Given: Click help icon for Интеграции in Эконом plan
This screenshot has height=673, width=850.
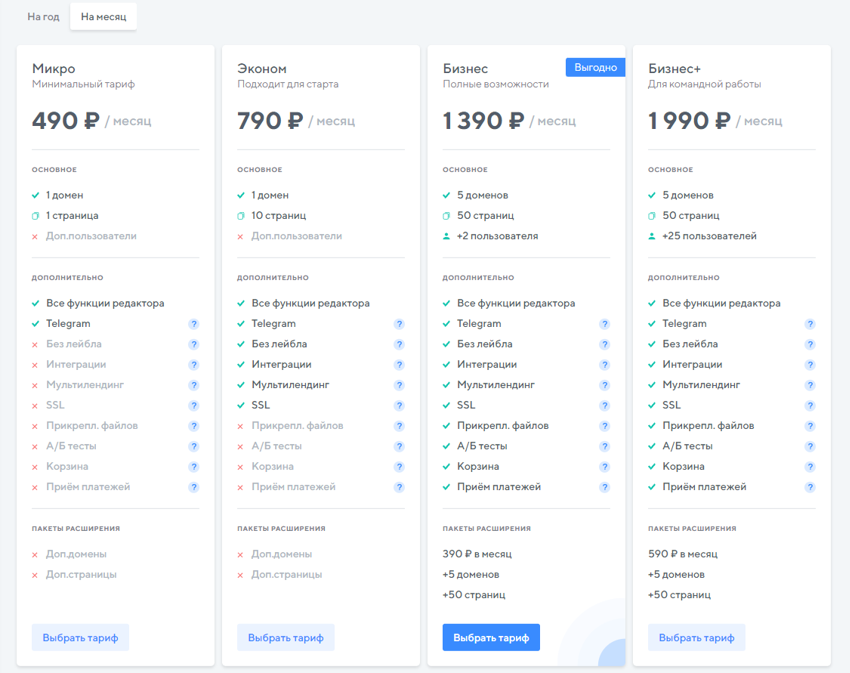Looking at the screenshot, I should click(399, 365).
